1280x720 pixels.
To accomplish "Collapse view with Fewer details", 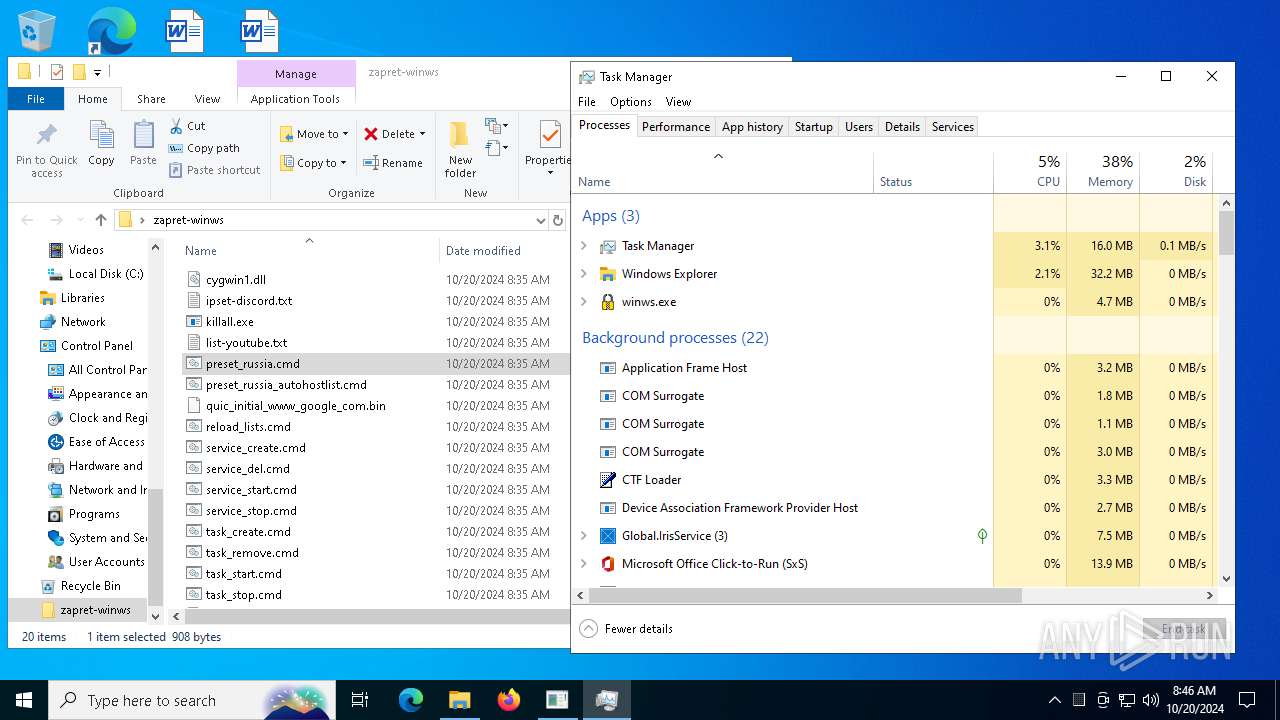I will click(626, 629).
